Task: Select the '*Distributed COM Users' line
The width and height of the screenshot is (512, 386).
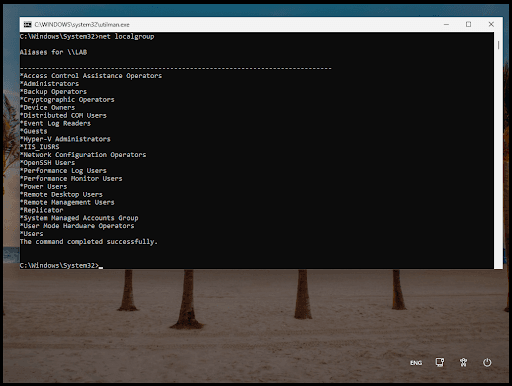Action: [63, 115]
